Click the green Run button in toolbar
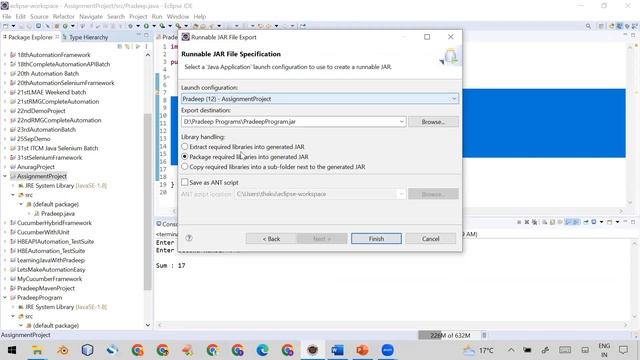This screenshot has width=640, height=360. [146, 26]
